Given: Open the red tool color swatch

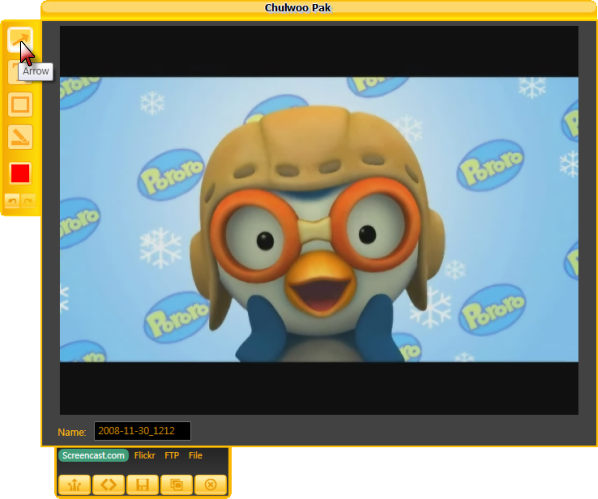Looking at the screenshot, I should tap(20, 173).
